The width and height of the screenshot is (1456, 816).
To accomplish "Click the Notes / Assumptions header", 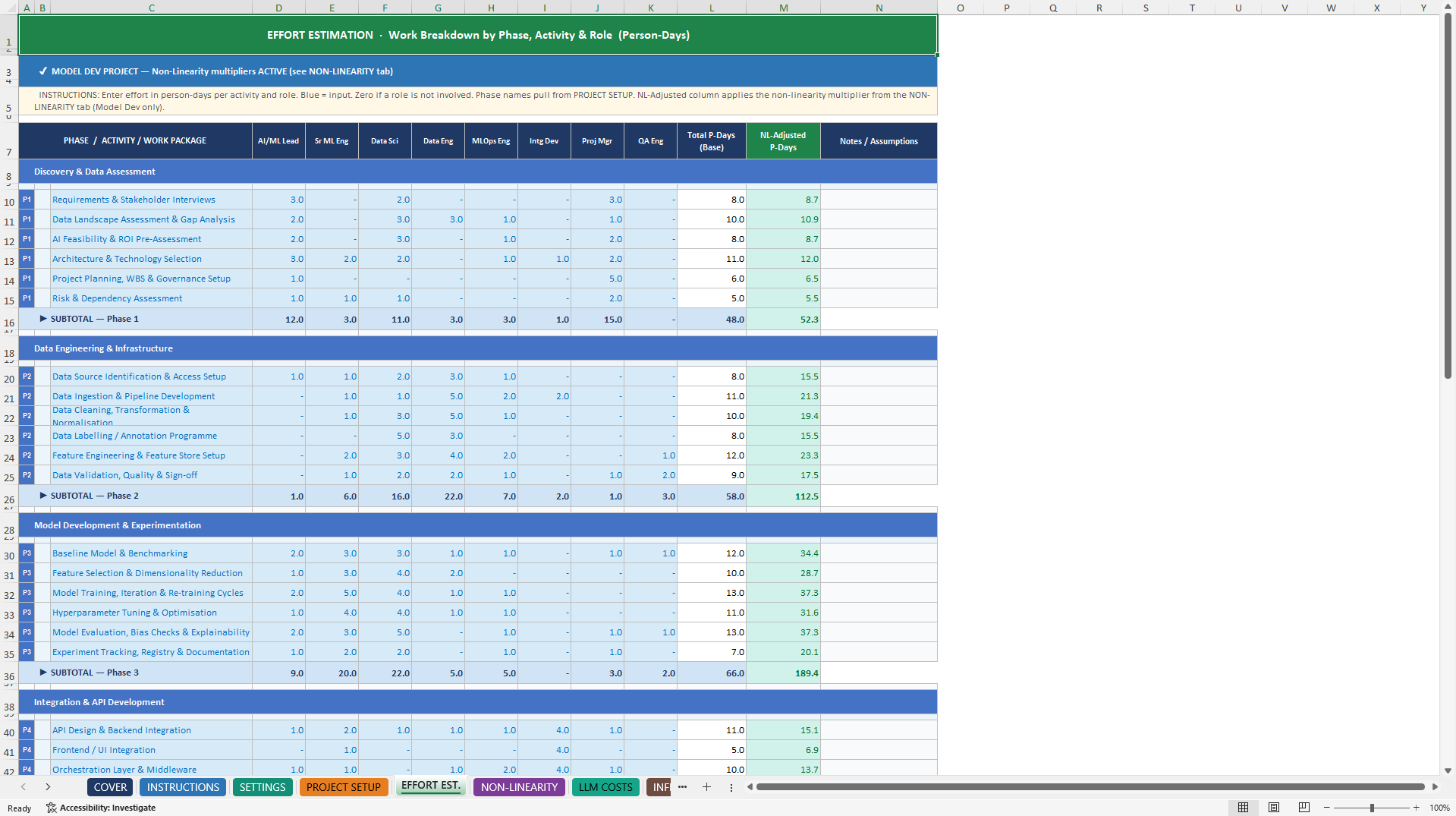I will click(879, 141).
